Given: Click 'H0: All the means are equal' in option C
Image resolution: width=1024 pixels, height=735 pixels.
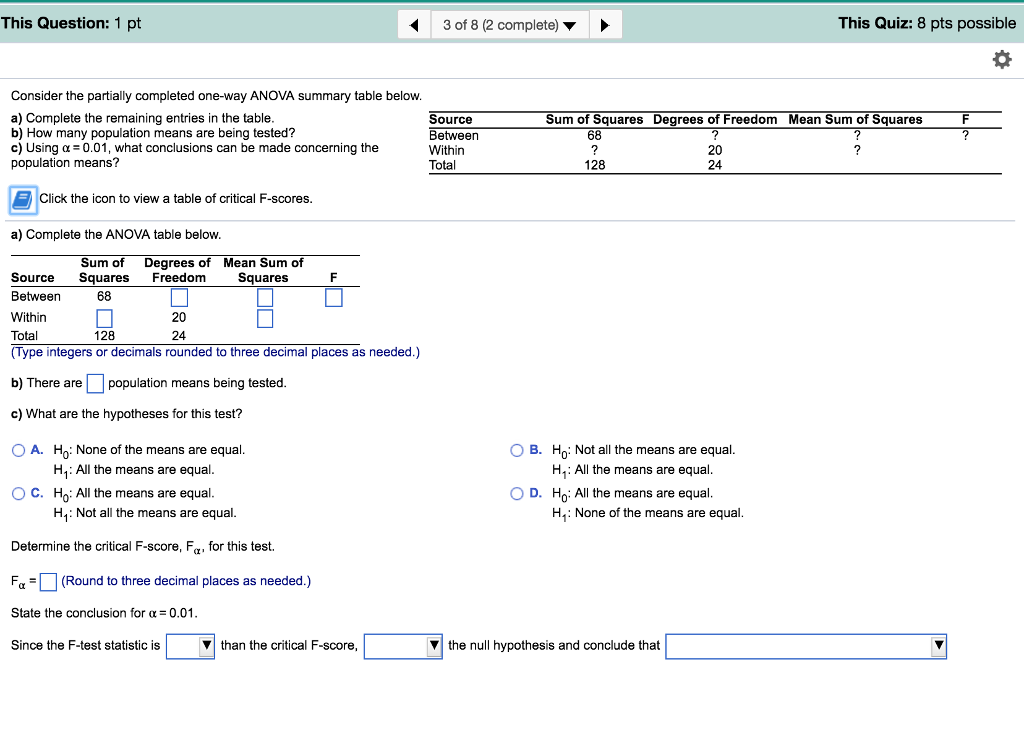Looking at the screenshot, I should point(134,494).
